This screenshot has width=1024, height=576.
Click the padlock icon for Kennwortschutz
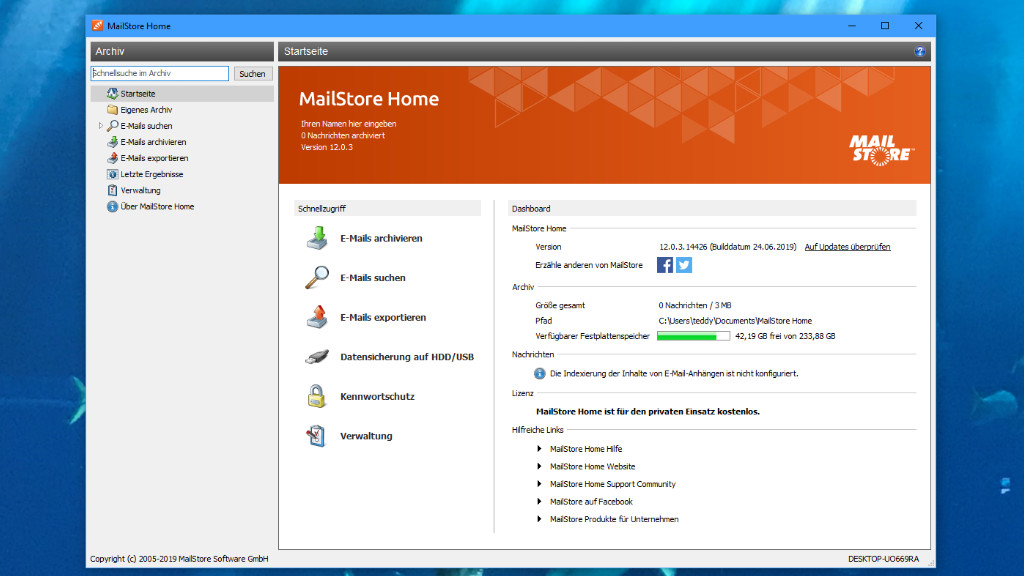[x=316, y=396]
